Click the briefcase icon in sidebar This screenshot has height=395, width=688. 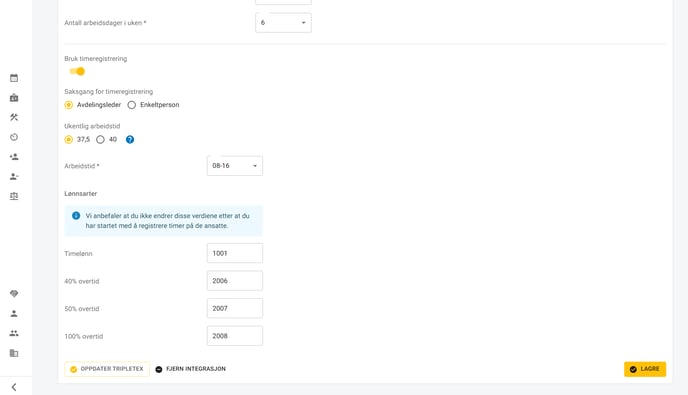[14, 98]
